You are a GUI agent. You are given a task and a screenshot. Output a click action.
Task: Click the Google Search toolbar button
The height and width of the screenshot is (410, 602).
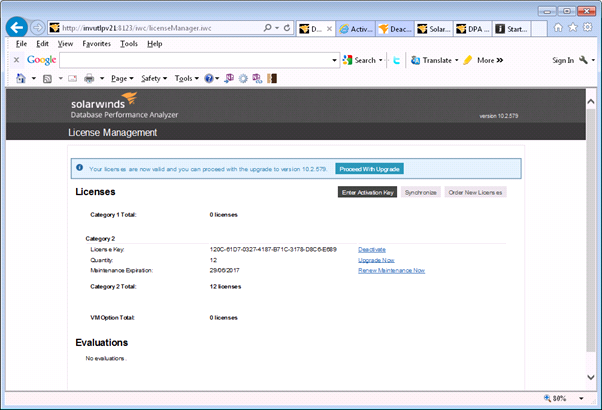point(359,60)
